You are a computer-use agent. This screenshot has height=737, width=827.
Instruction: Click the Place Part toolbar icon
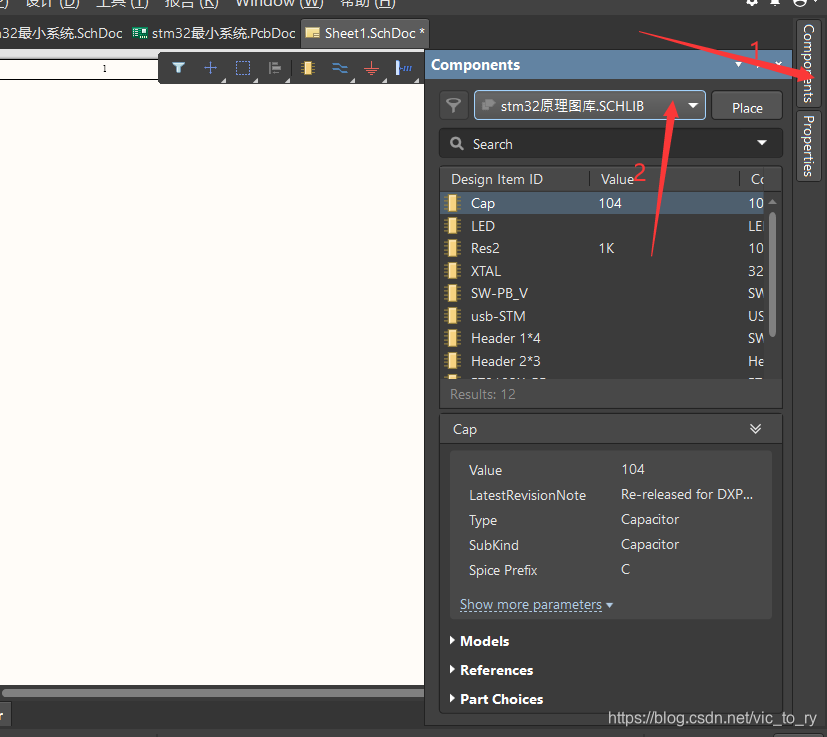tap(308, 68)
